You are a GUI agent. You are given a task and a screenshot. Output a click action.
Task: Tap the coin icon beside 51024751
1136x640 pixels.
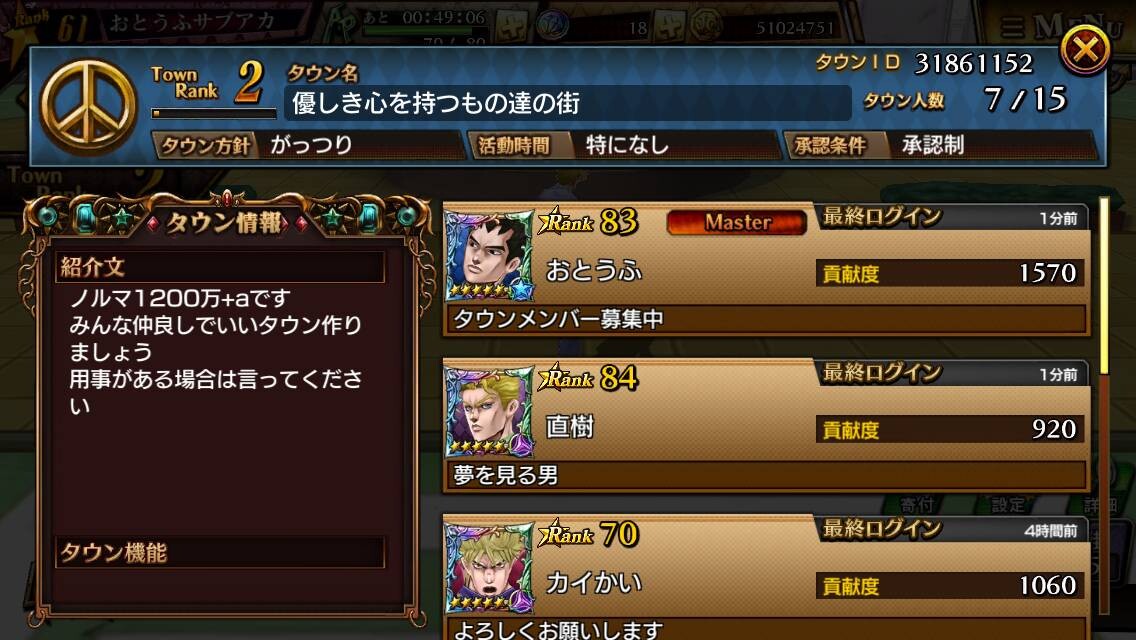[x=705, y=27]
